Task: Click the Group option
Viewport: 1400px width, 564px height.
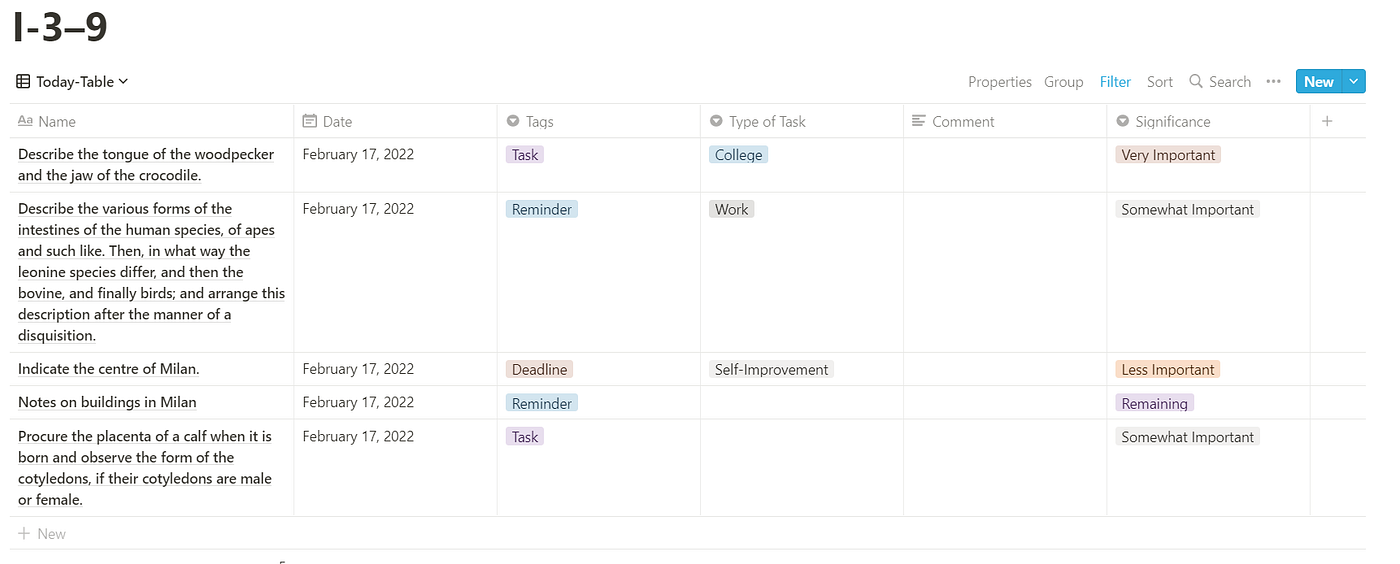Action: click(1064, 82)
